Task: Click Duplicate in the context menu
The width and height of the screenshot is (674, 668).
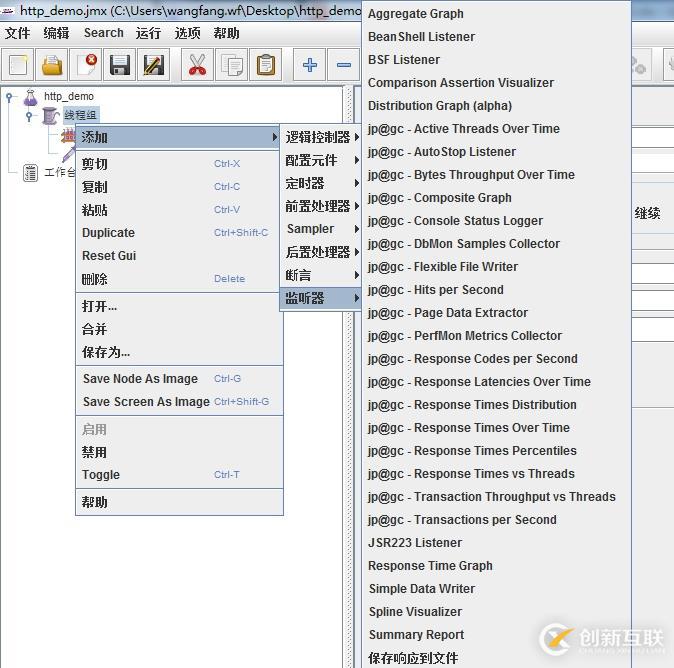Action: click(108, 233)
